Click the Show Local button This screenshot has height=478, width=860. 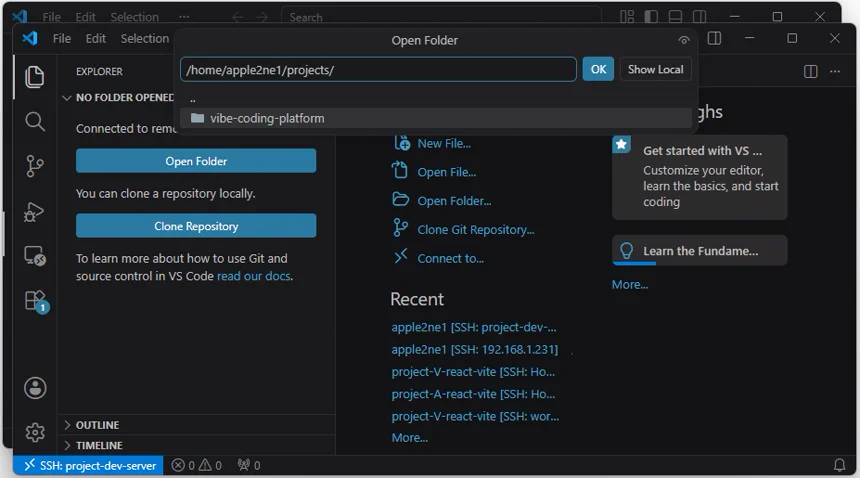point(655,70)
